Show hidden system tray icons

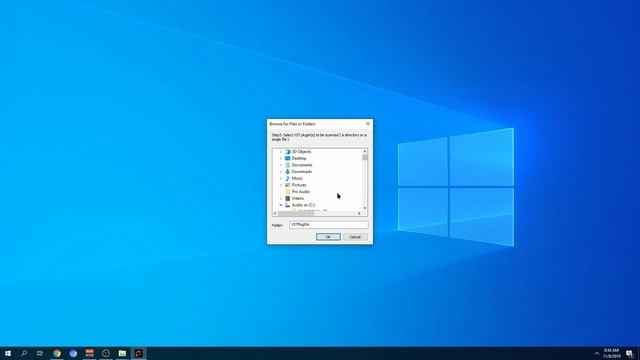[x=597, y=353]
